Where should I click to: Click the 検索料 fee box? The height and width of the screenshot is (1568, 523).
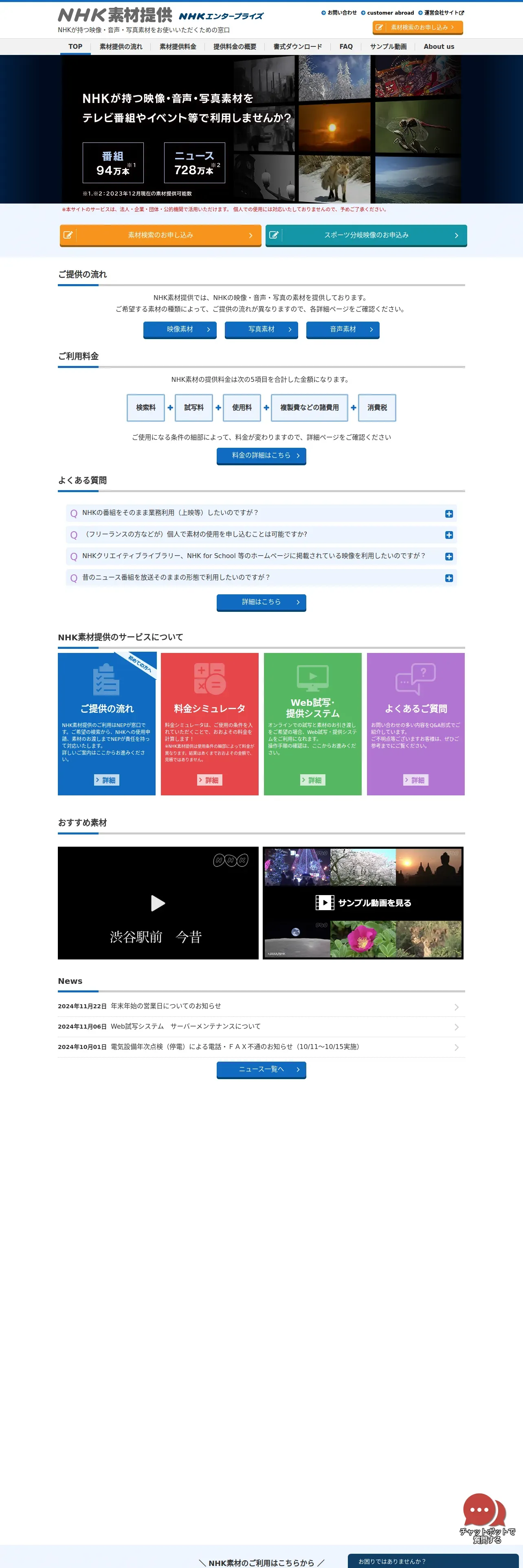[x=146, y=407]
